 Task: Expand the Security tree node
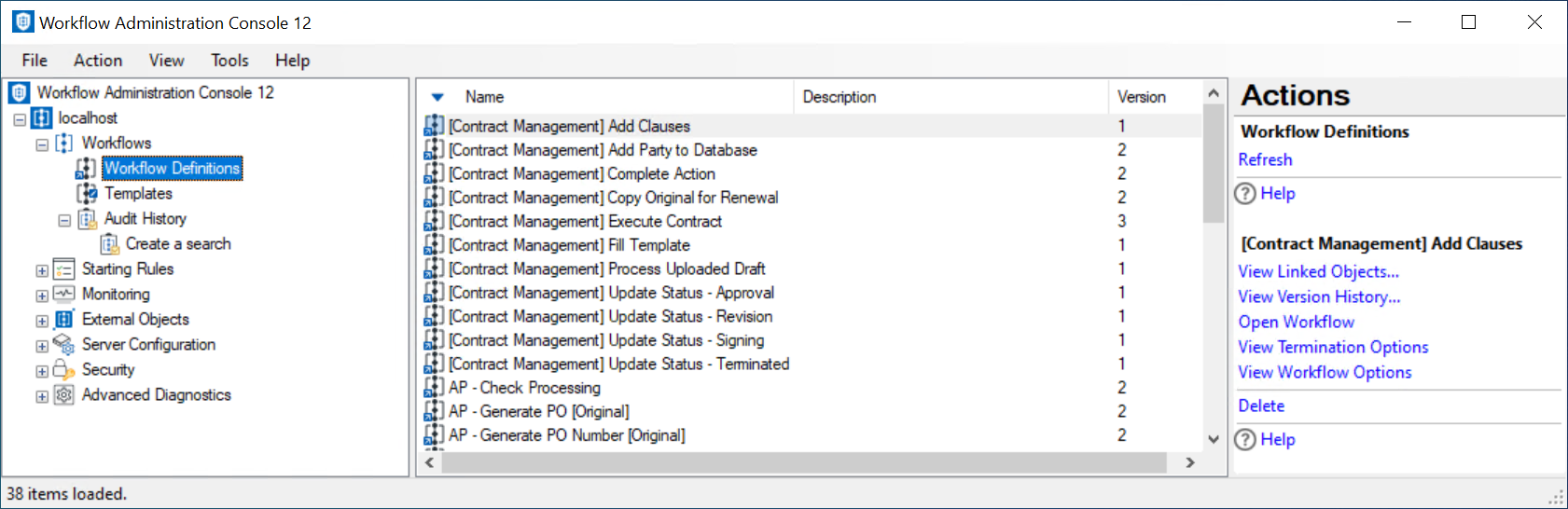[42, 371]
